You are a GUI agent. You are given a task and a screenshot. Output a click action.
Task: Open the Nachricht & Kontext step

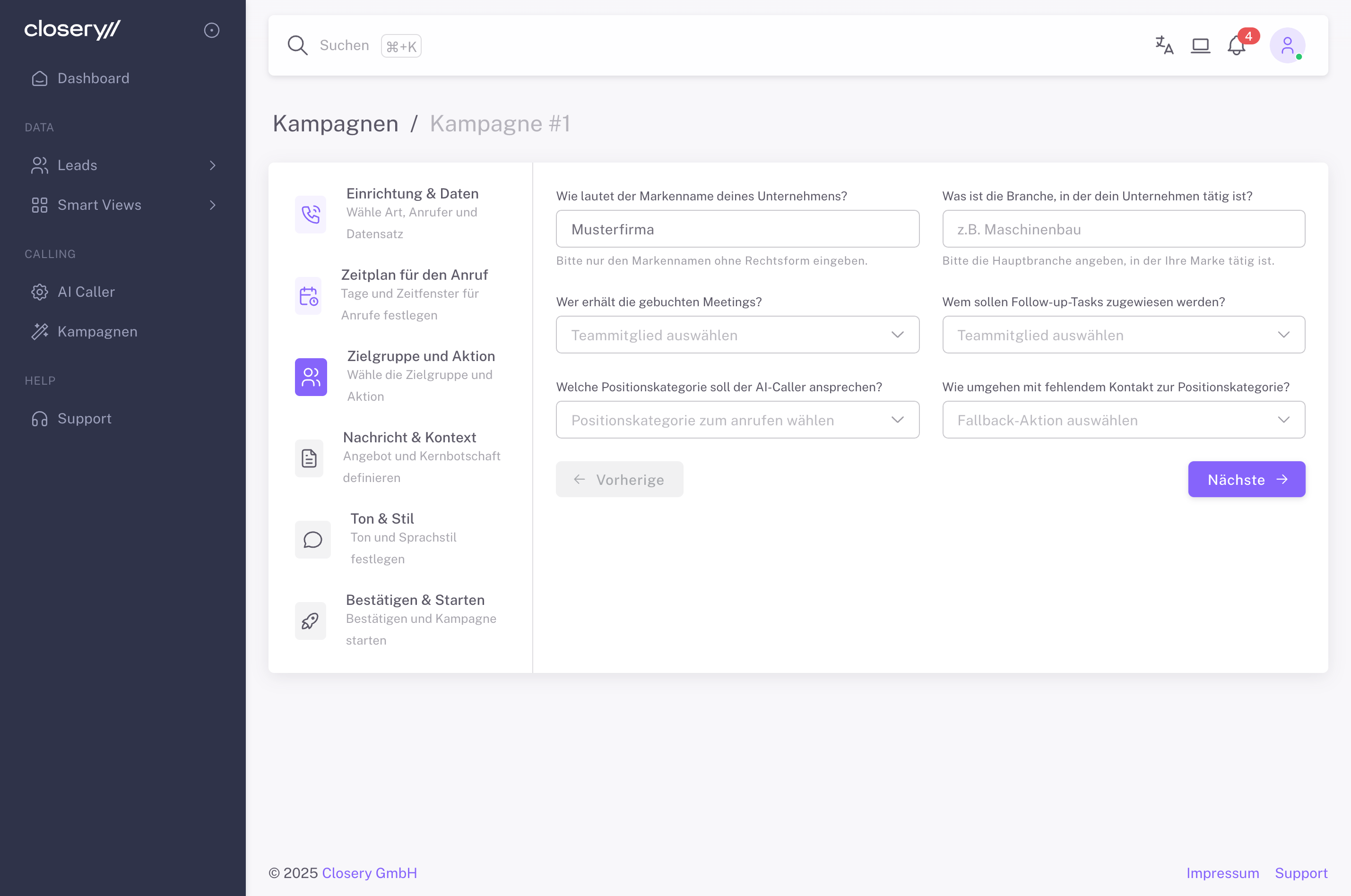coord(409,438)
